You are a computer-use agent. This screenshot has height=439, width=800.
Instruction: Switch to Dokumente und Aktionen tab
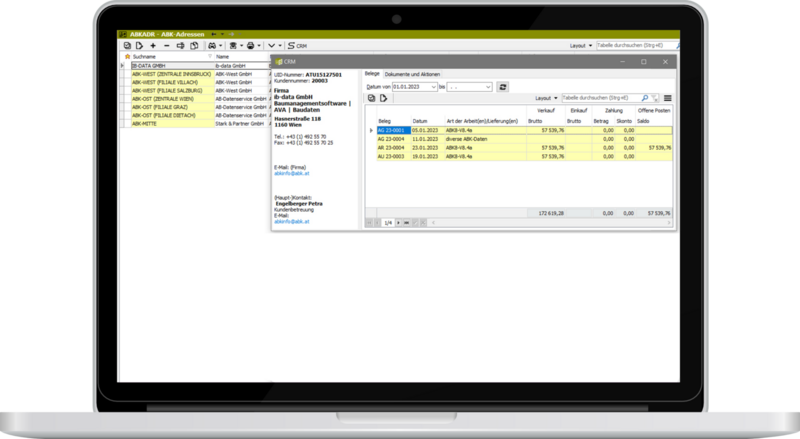click(x=412, y=75)
